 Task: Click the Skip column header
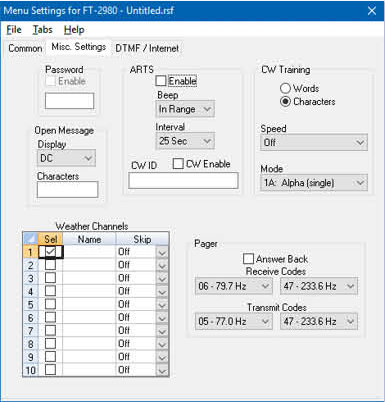pos(142,239)
